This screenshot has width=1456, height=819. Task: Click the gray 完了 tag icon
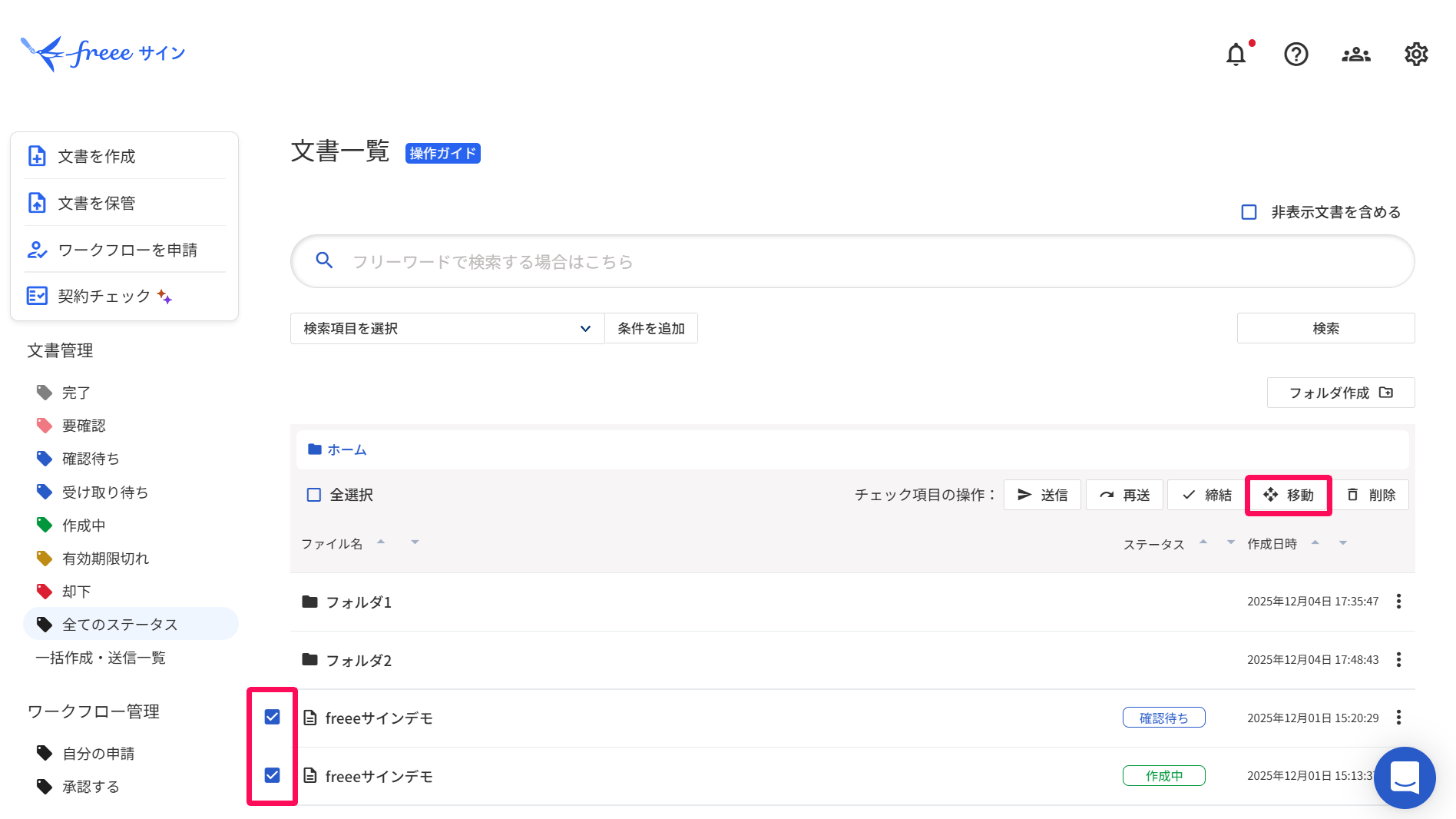(45, 393)
